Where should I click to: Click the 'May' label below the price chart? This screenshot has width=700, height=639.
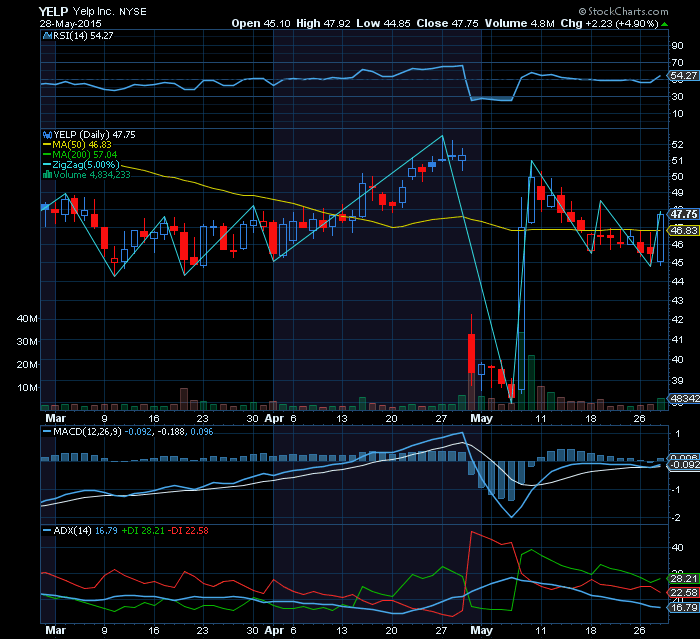coord(481,418)
